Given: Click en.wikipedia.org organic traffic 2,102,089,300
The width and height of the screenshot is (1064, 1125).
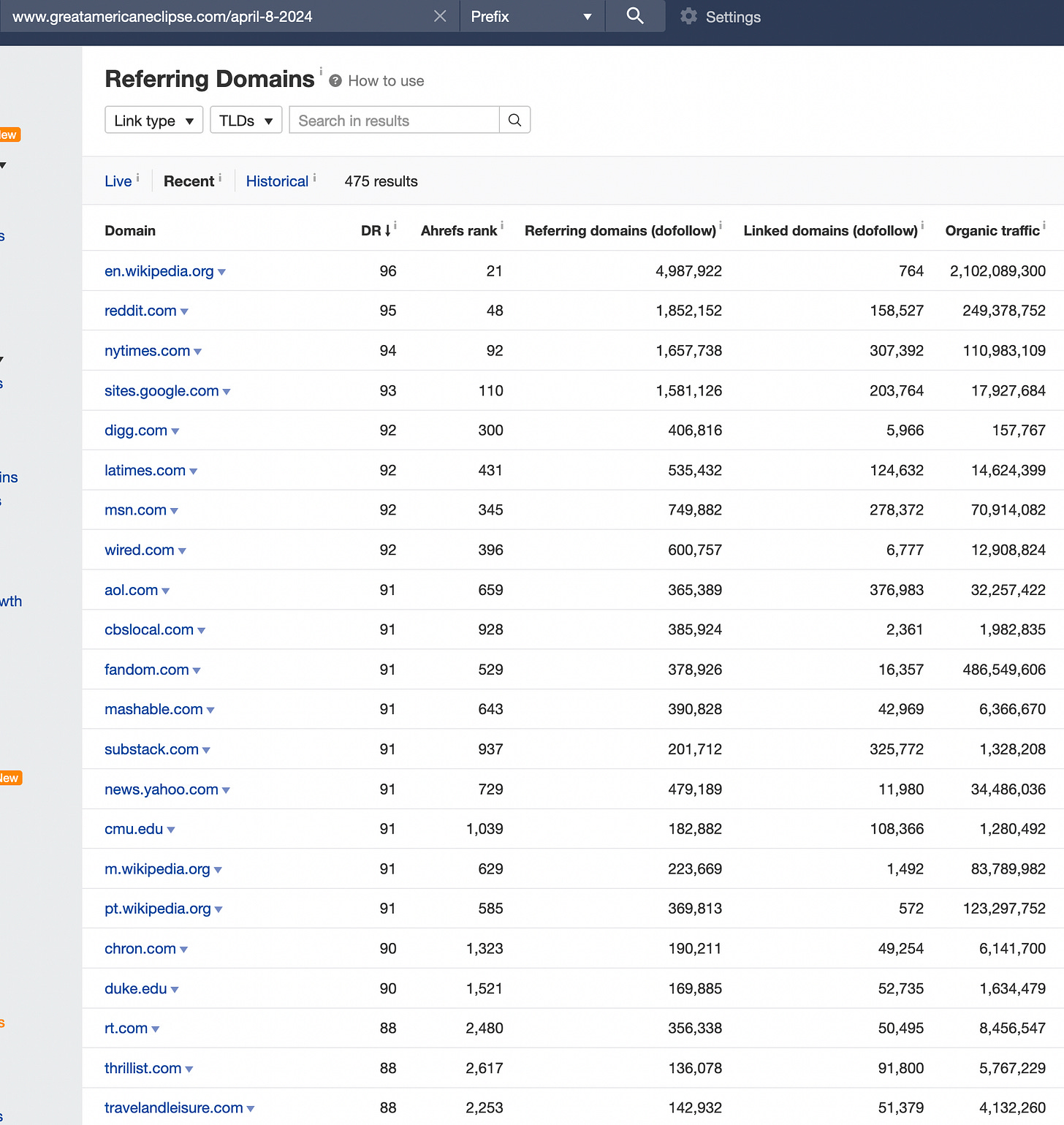Looking at the screenshot, I should pos(997,271).
